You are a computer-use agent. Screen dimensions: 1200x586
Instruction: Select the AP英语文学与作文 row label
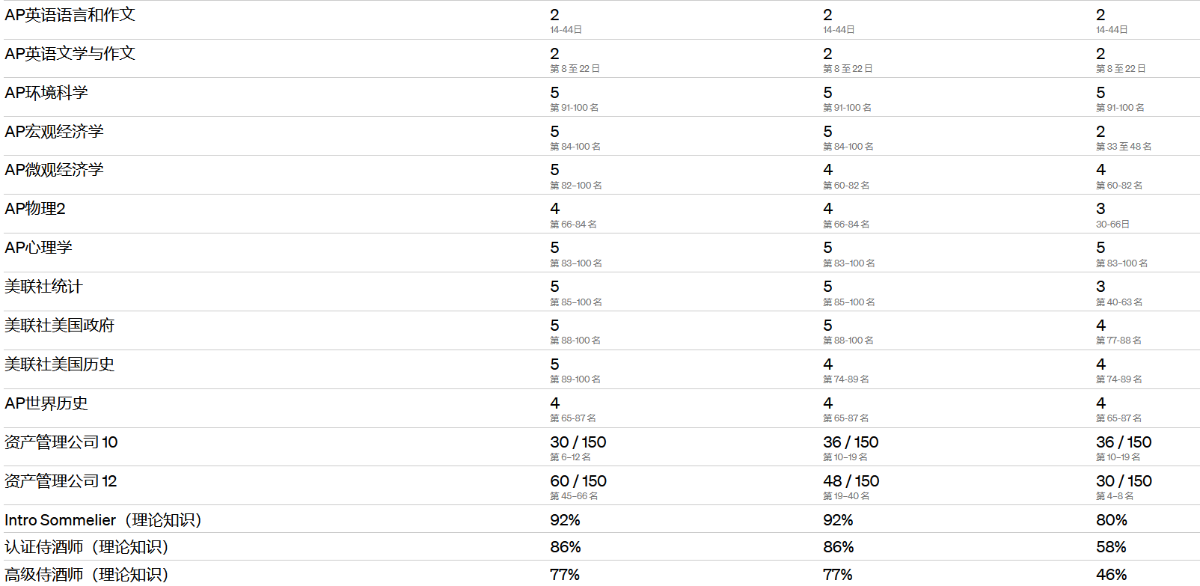pos(70,54)
